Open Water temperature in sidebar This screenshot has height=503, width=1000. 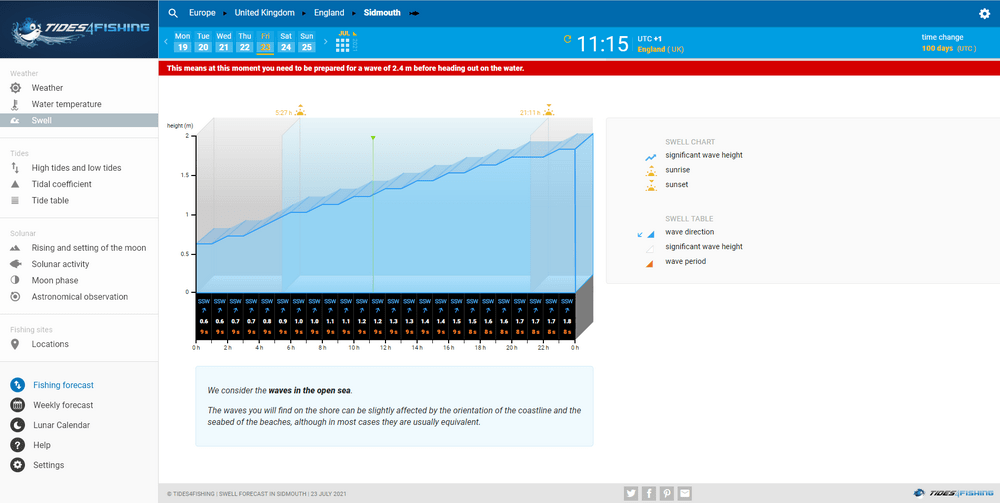point(66,104)
